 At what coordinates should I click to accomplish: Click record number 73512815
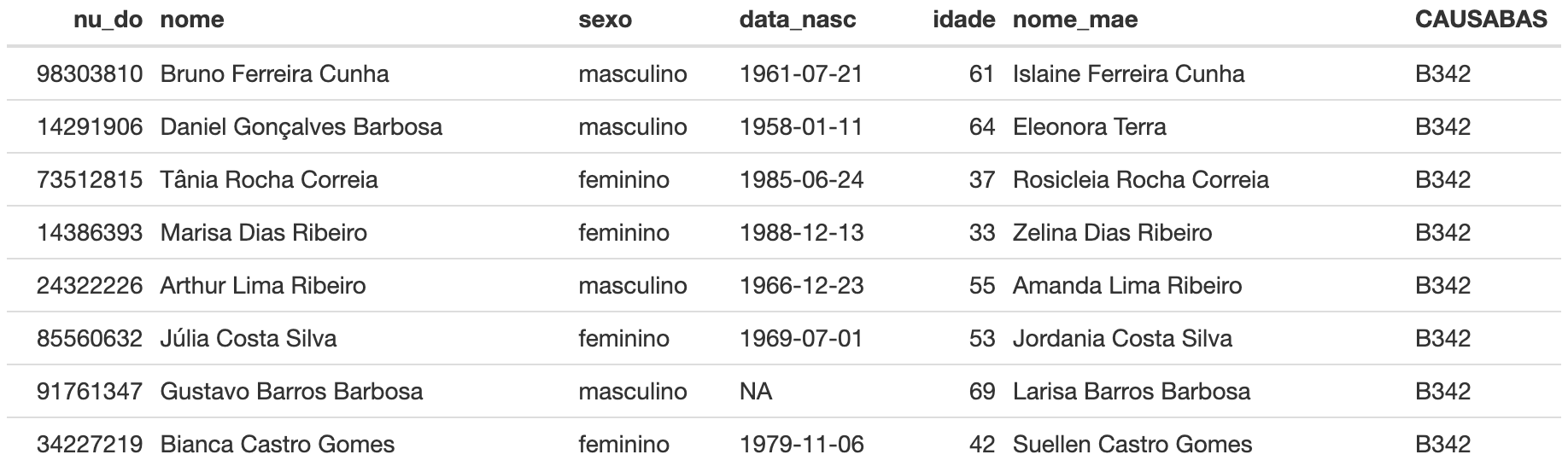coord(90,179)
